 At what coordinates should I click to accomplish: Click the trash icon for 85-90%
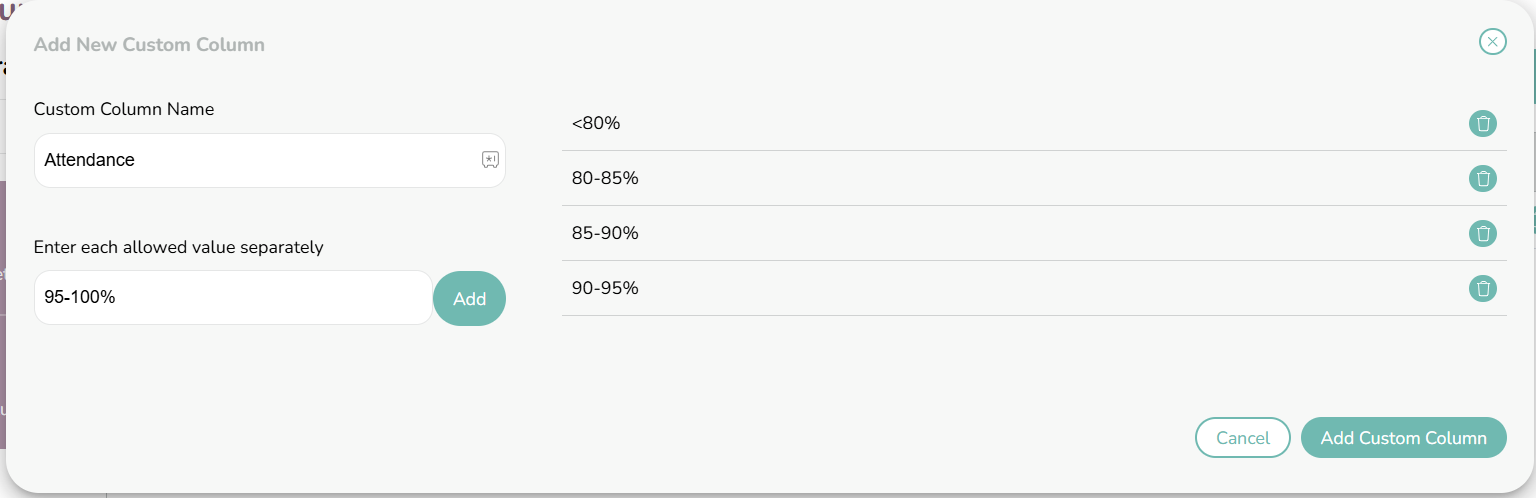[x=1483, y=234]
